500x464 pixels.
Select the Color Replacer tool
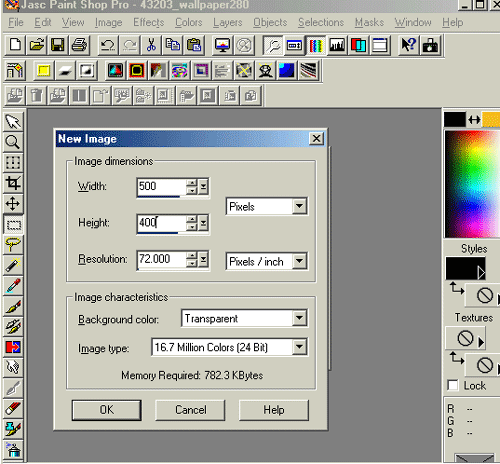[13, 347]
